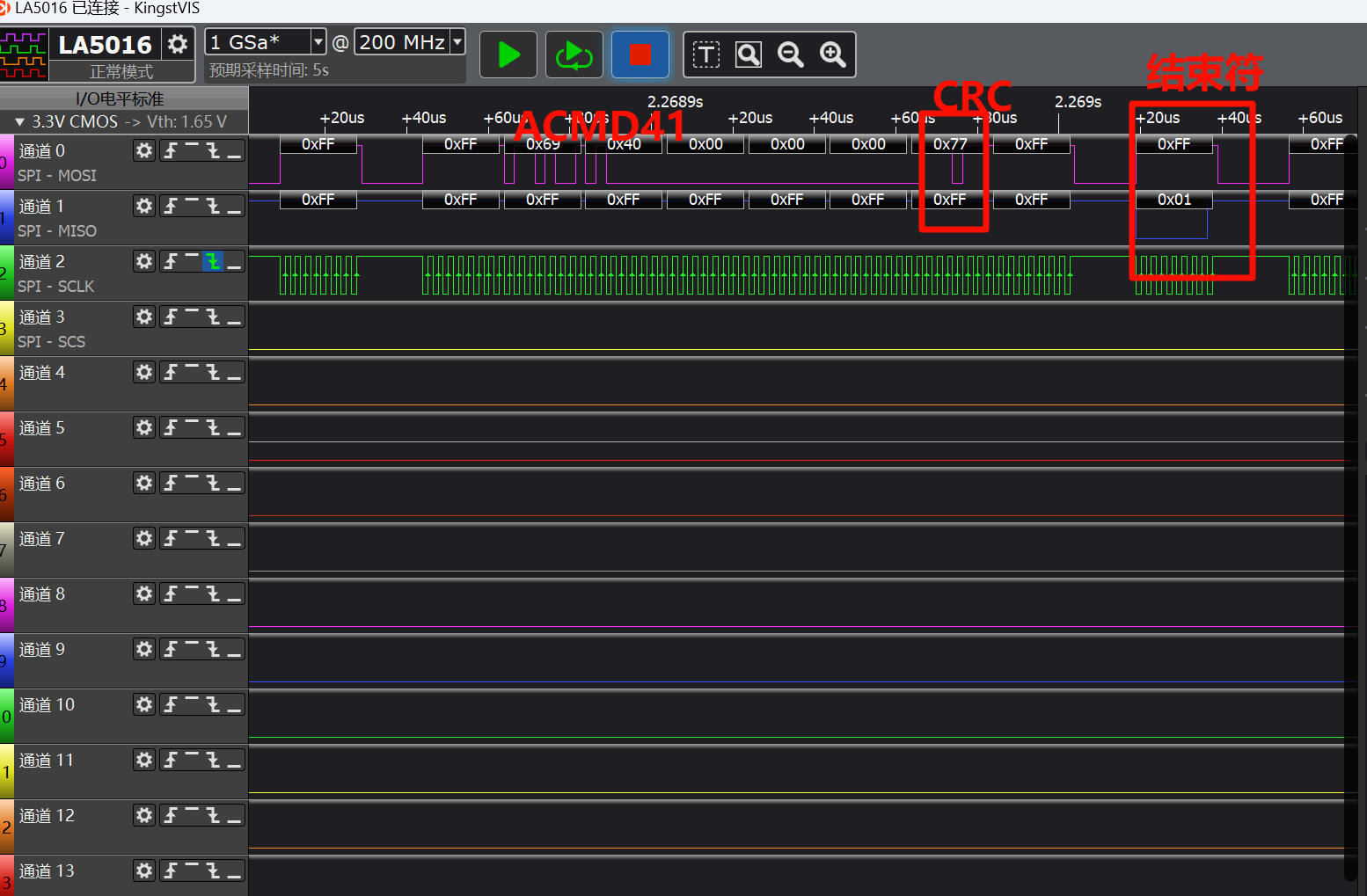Screen dimensions: 1367x896
Task: Click the 0x69 decoded MOSI byte
Action: point(543,144)
